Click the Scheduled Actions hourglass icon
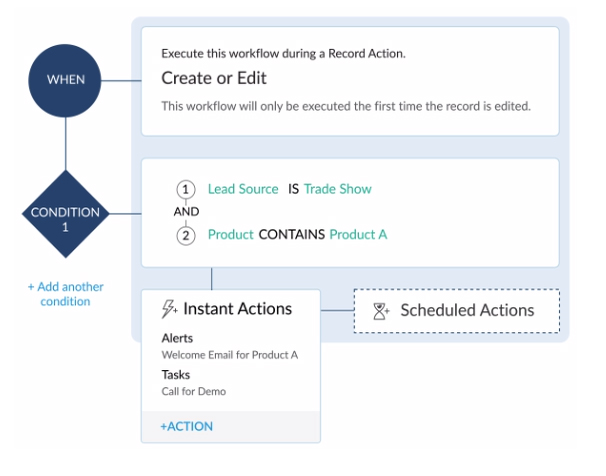The width and height of the screenshot is (606, 476). click(x=381, y=311)
